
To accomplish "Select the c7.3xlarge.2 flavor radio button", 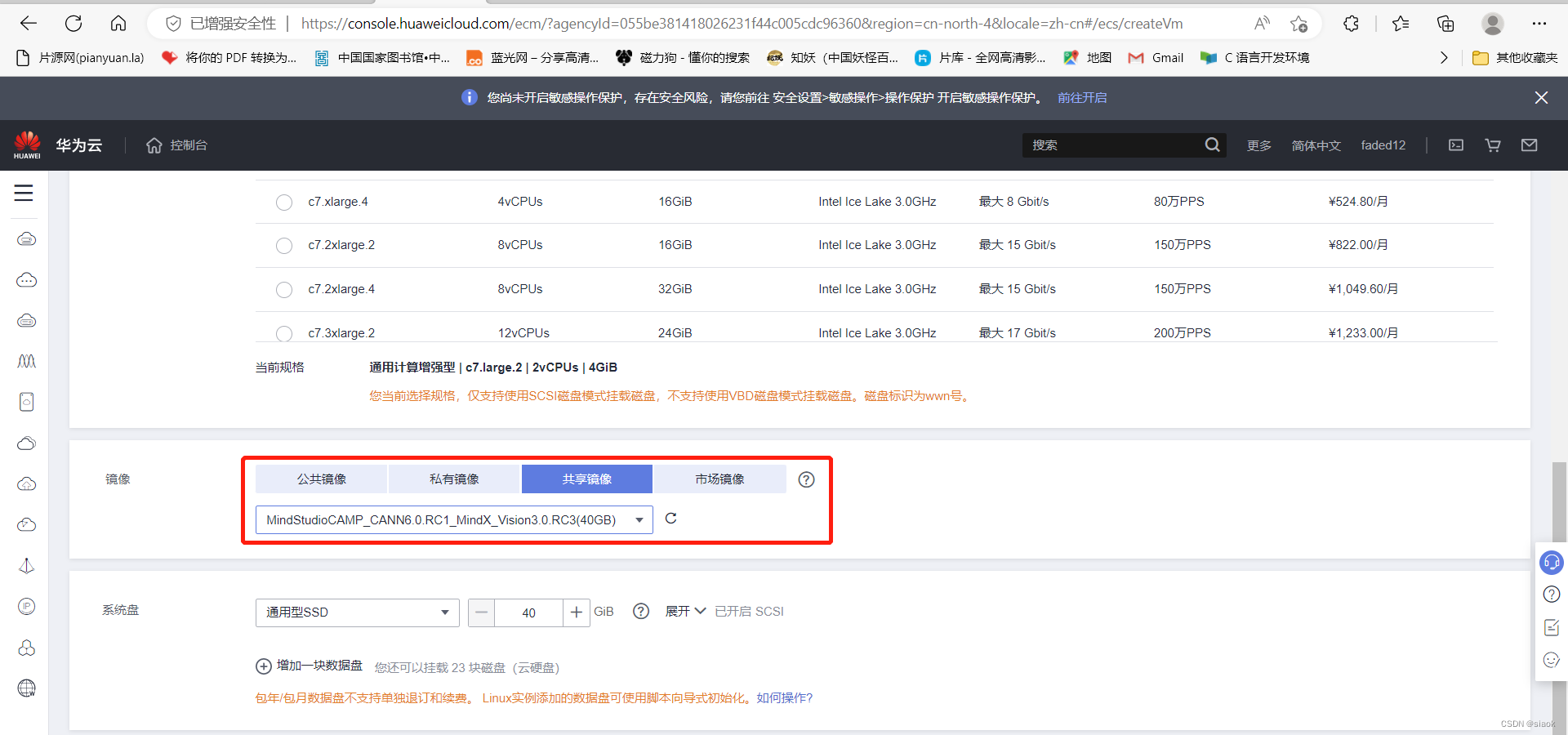I will pos(283,334).
